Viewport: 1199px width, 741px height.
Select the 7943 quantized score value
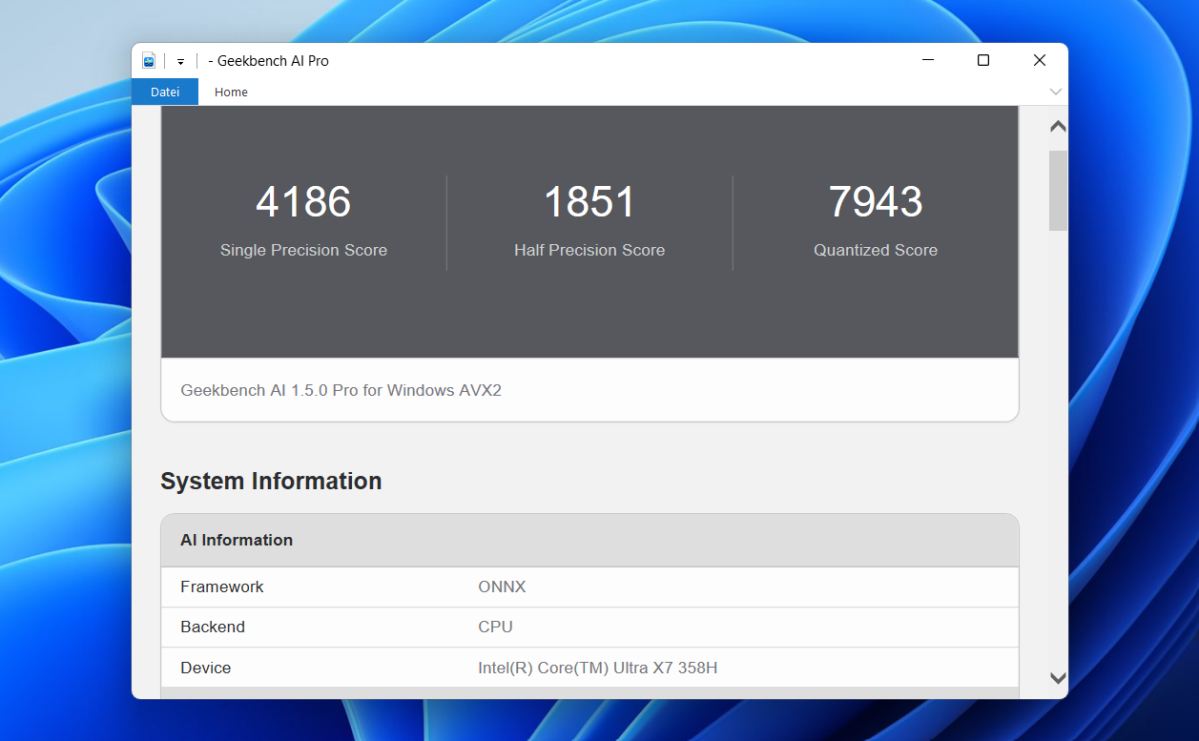876,202
